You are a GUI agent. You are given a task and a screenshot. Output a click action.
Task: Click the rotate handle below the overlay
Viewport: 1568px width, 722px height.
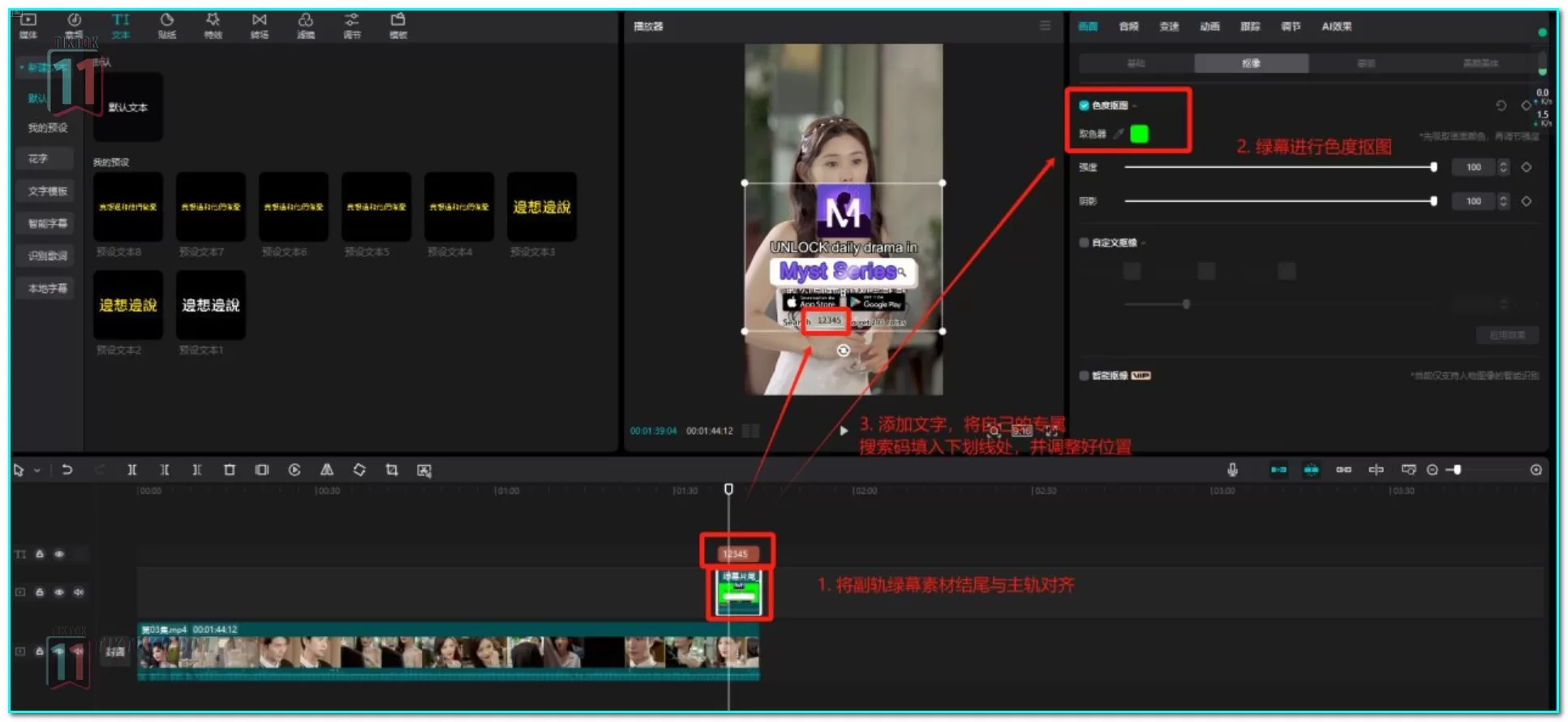click(844, 350)
